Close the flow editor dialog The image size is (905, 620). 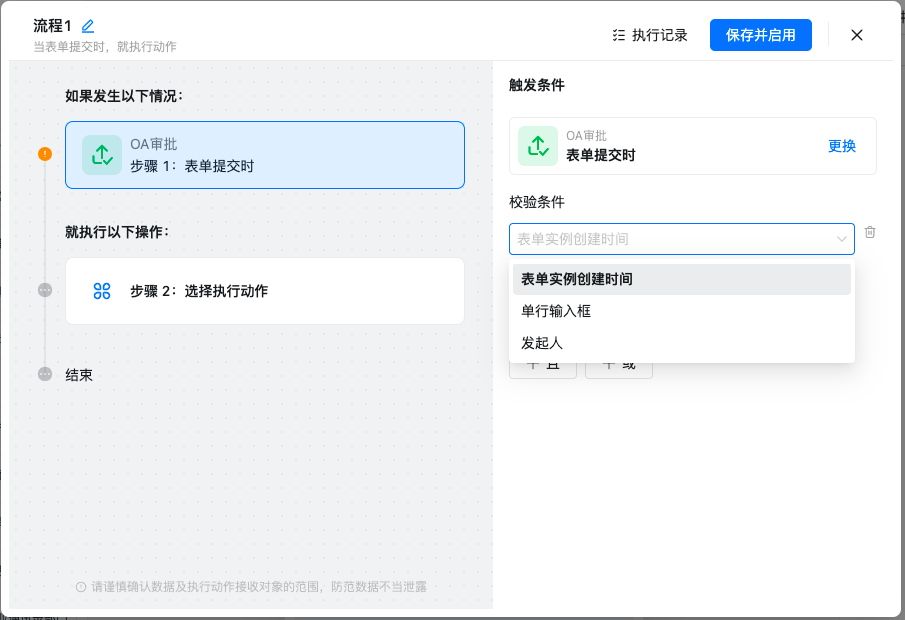click(x=857, y=35)
